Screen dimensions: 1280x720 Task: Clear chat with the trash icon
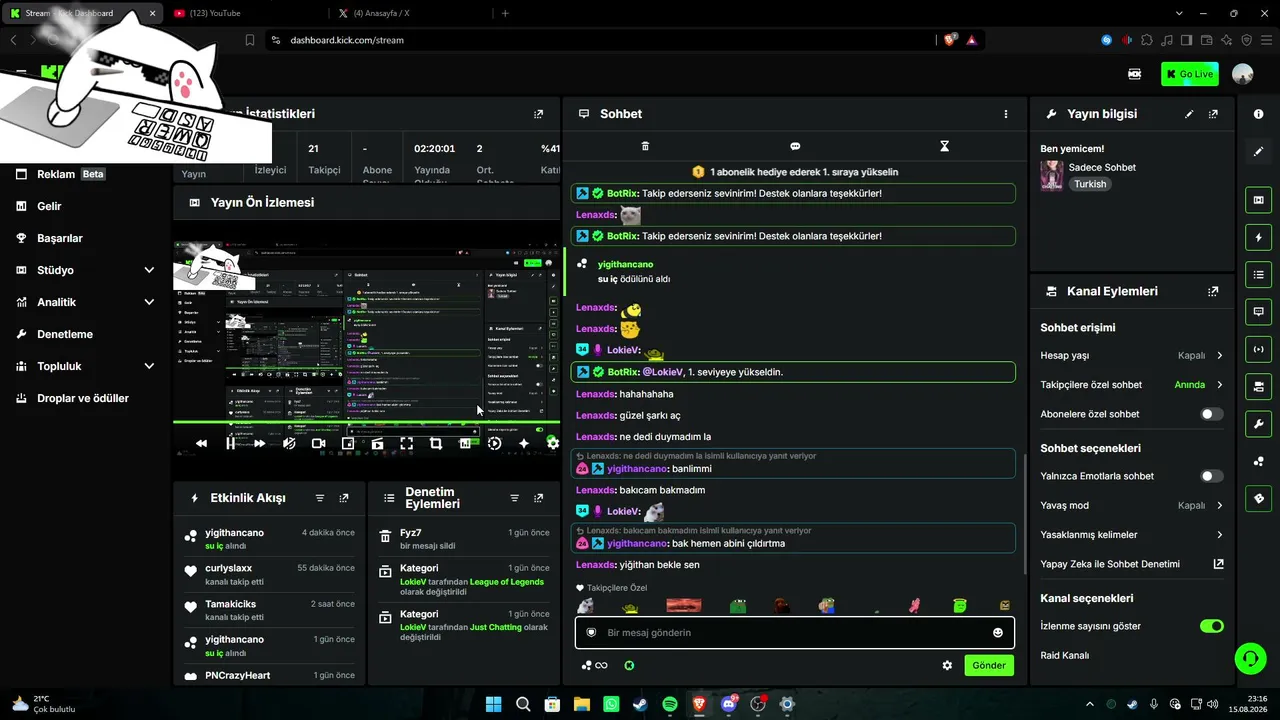(645, 146)
